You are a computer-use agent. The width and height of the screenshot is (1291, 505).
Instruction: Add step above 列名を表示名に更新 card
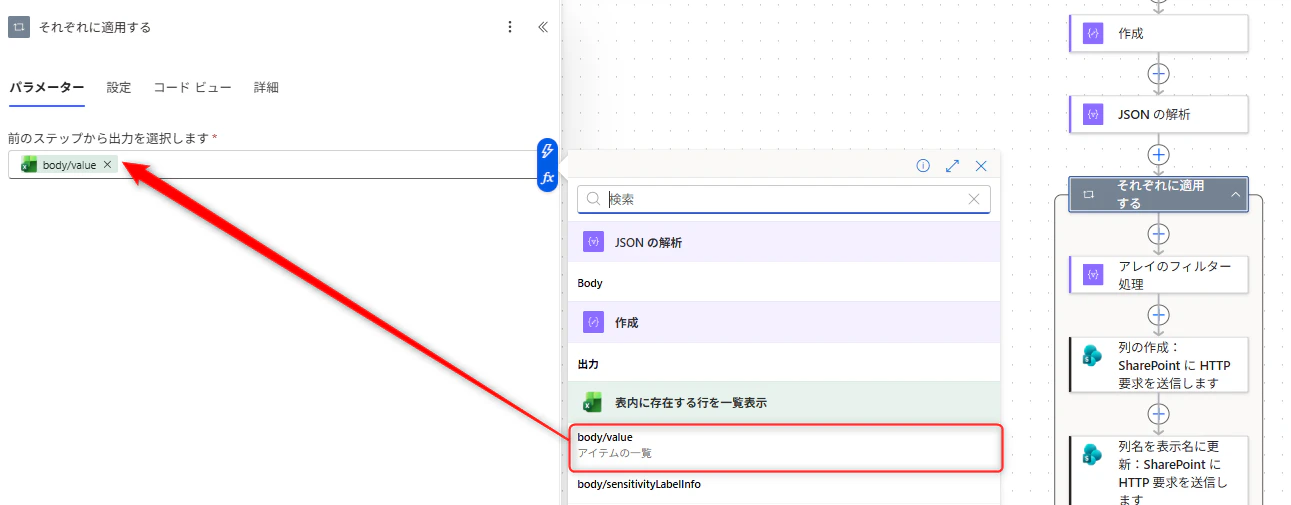[1158, 413]
